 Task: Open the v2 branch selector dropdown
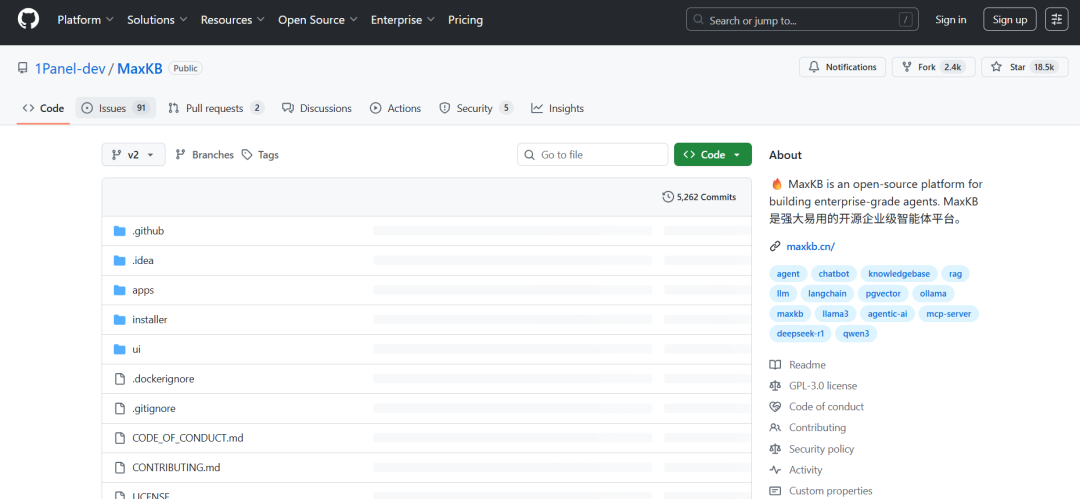click(x=134, y=155)
